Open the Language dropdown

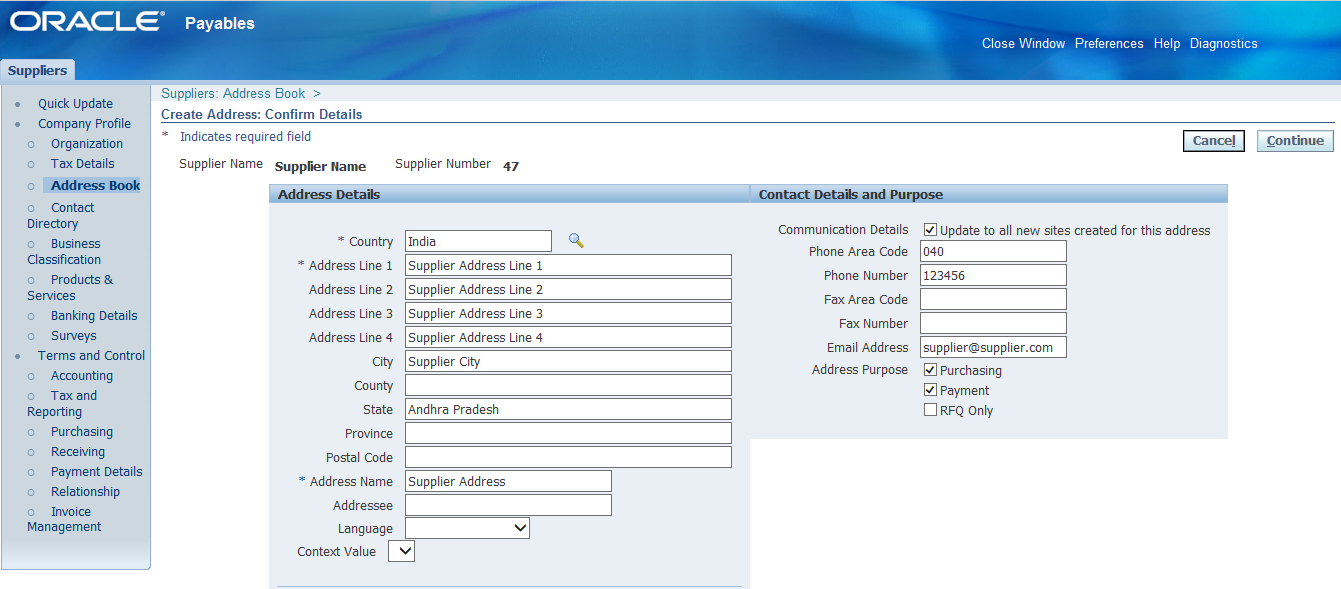click(467, 528)
